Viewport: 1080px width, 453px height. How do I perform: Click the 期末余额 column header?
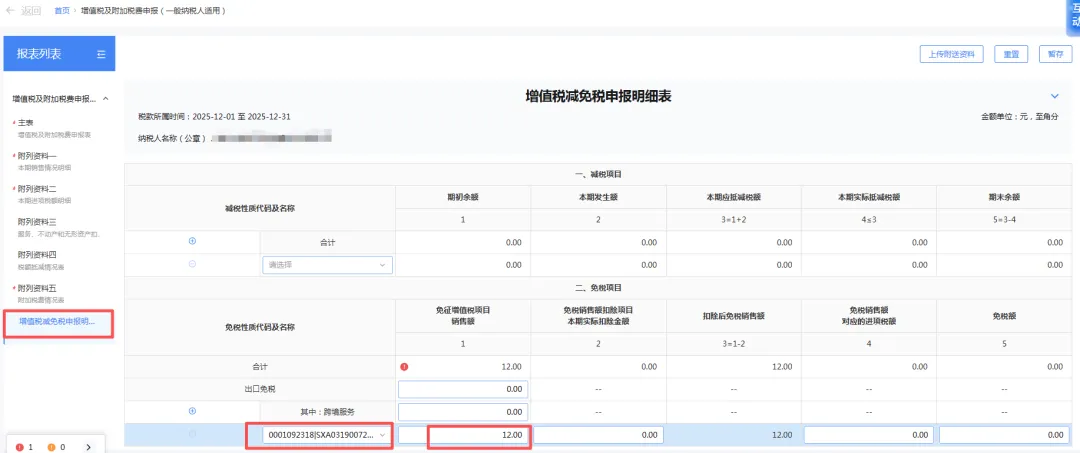point(1004,197)
